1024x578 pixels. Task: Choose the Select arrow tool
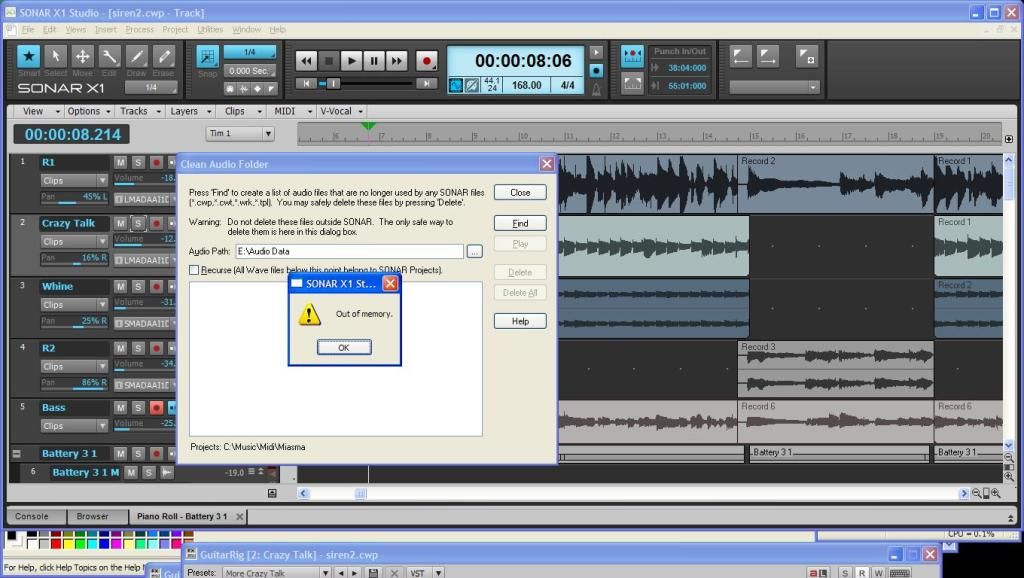[x=56, y=56]
